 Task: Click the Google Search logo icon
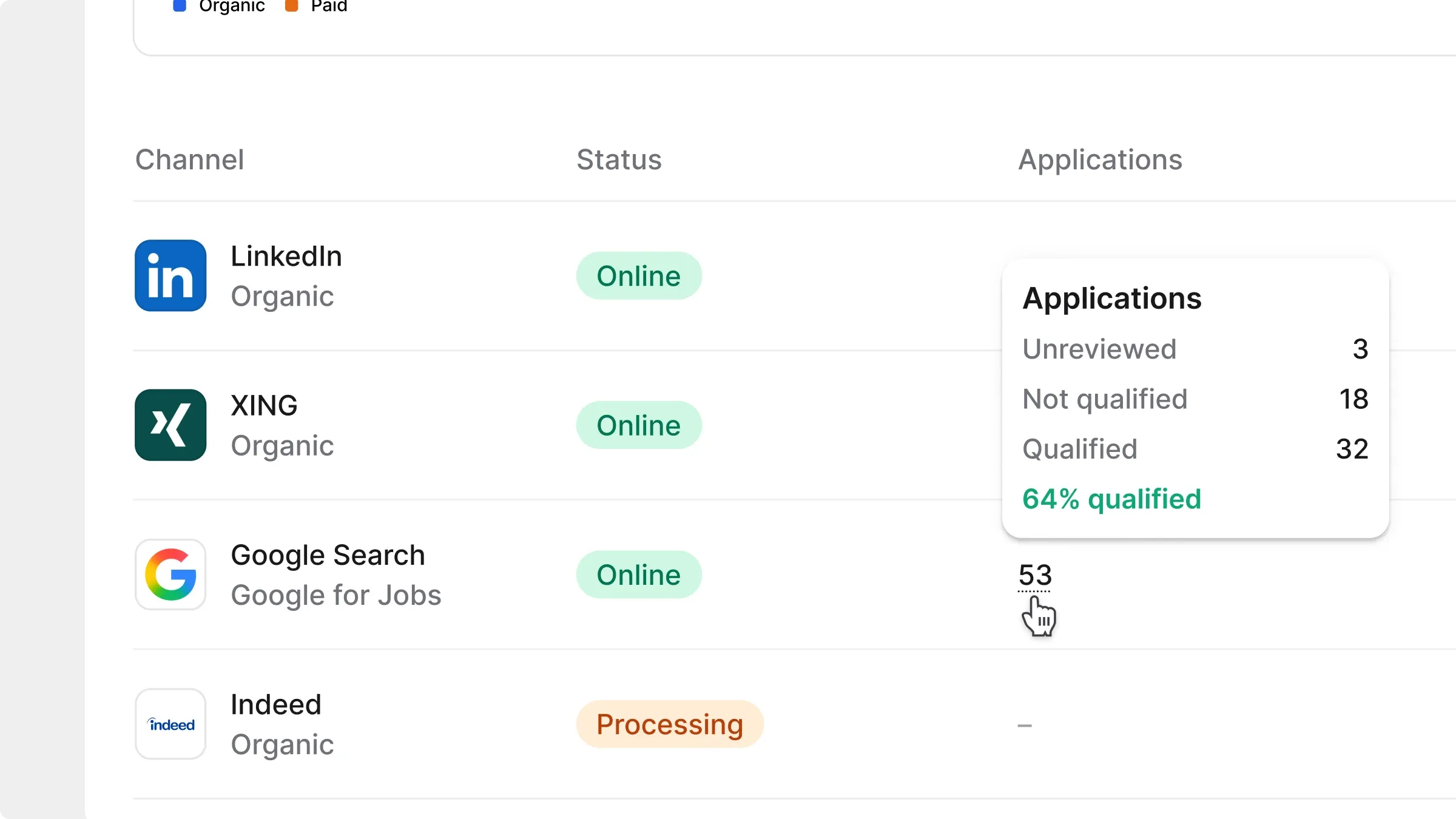[170, 575]
